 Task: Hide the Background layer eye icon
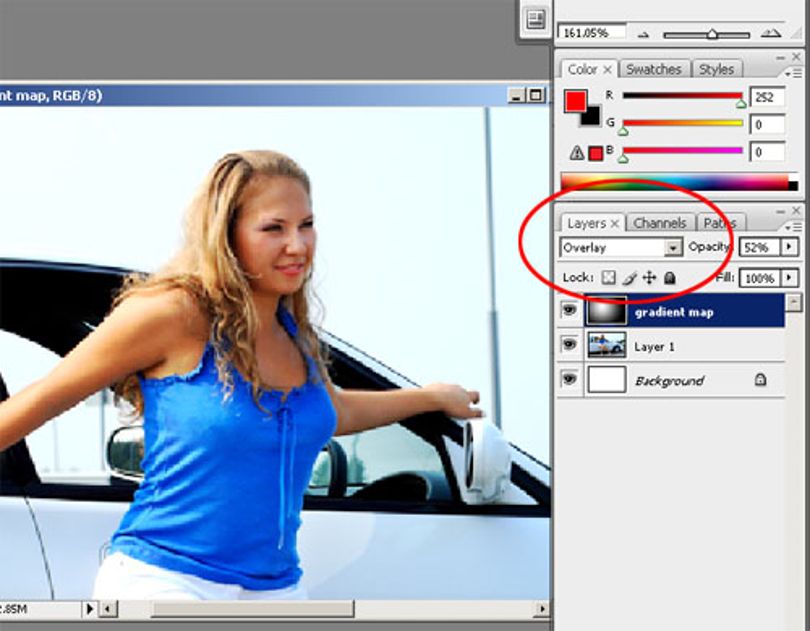[x=569, y=379]
